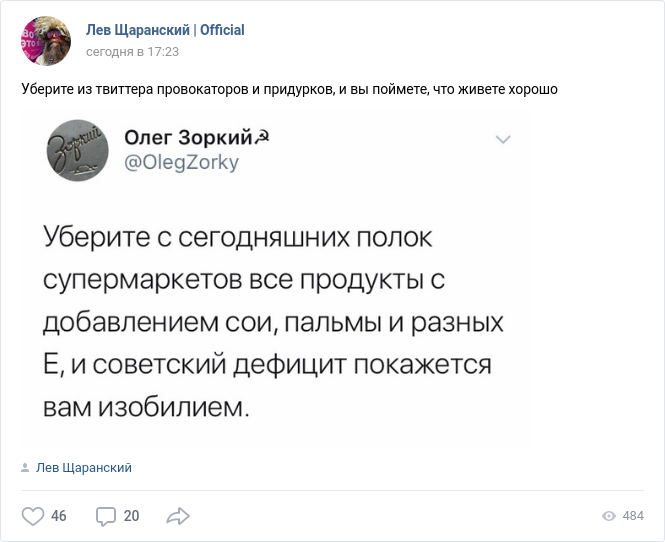Share the post with the arrow icon

coord(178,516)
